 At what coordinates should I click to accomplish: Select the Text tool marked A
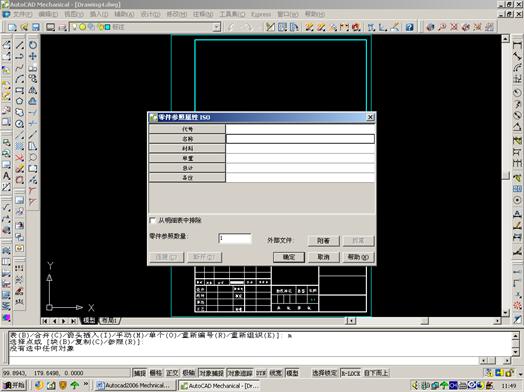[x=6, y=176]
